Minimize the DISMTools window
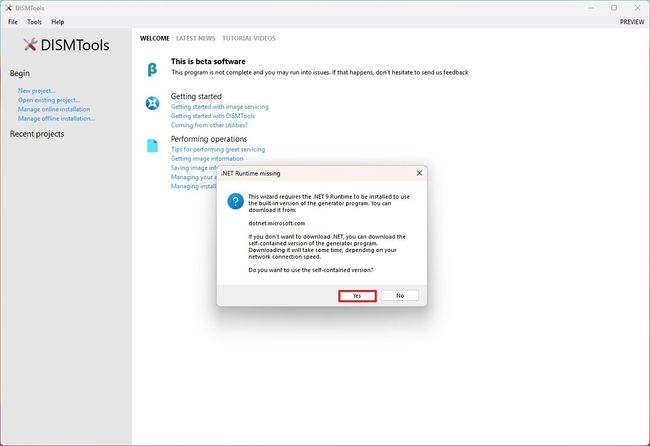 click(591, 8)
